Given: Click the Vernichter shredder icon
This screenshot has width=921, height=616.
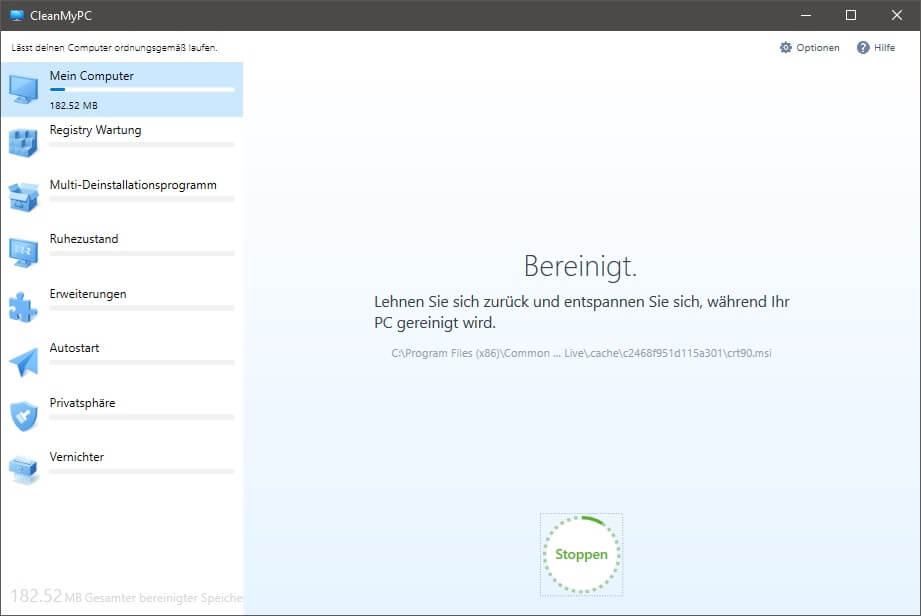Looking at the screenshot, I should pos(24,470).
